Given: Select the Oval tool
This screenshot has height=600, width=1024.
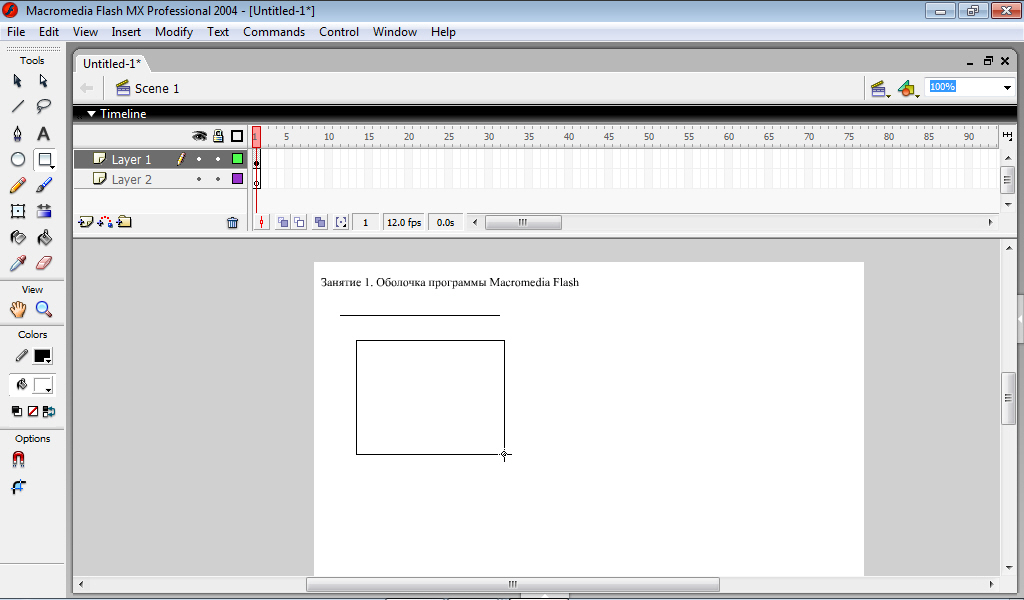Looking at the screenshot, I should 18,159.
